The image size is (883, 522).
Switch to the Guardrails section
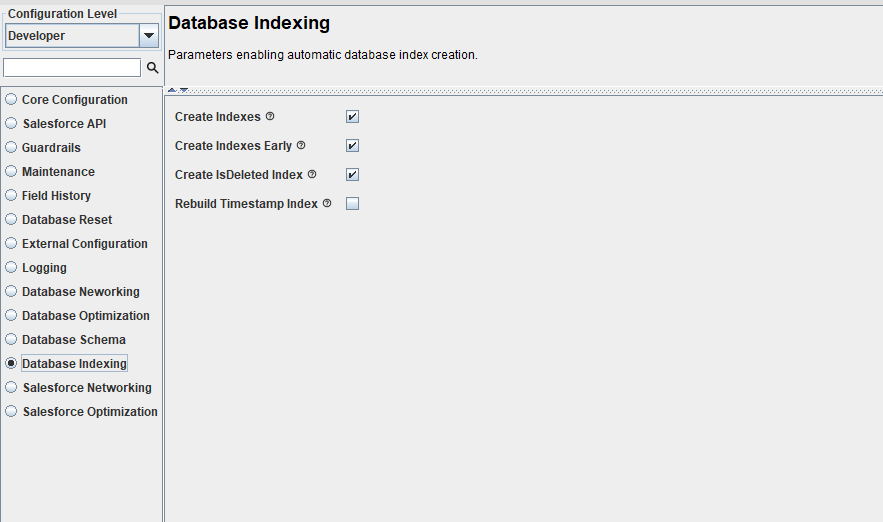pos(43,148)
